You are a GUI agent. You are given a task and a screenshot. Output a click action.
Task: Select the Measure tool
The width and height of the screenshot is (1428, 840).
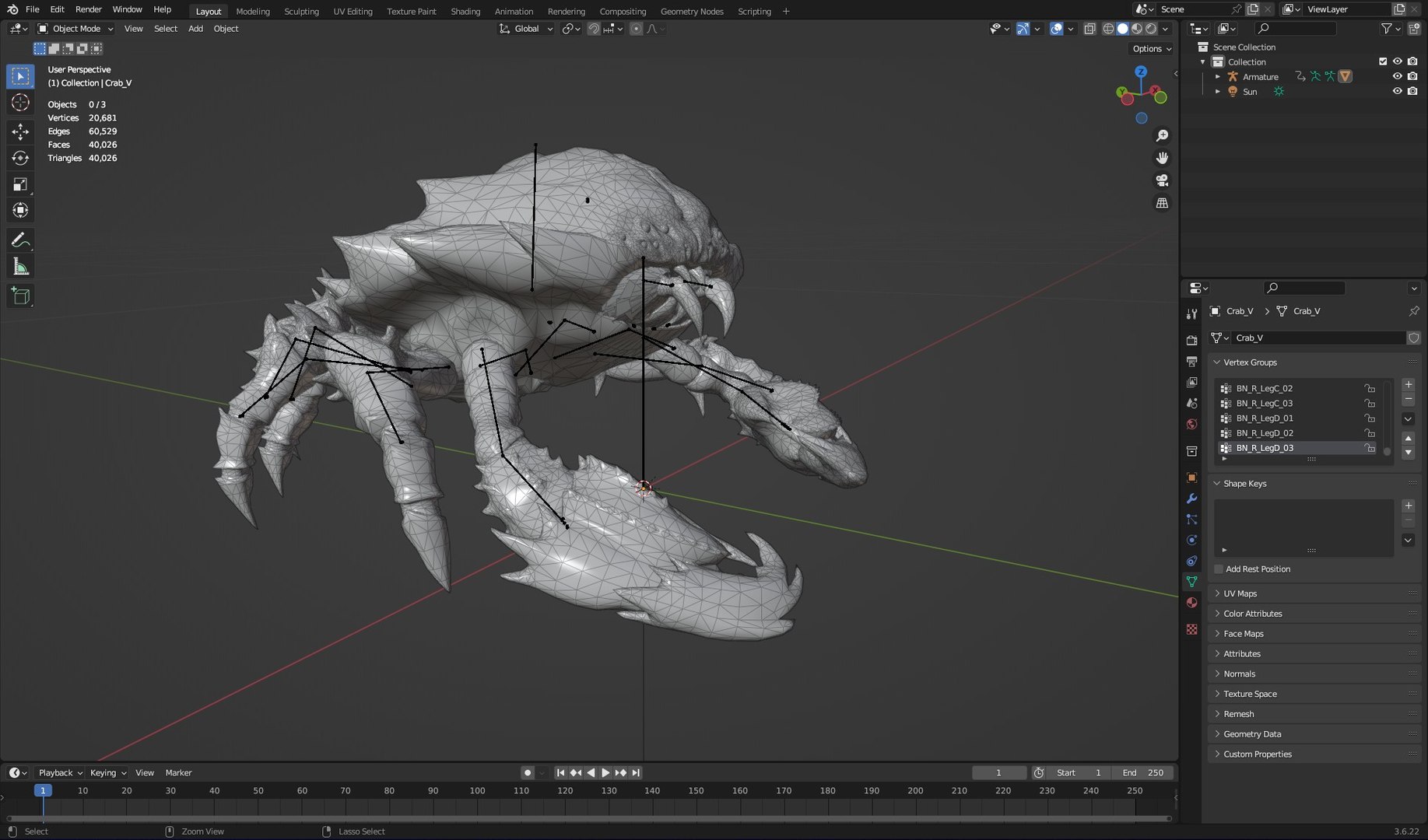click(21, 267)
